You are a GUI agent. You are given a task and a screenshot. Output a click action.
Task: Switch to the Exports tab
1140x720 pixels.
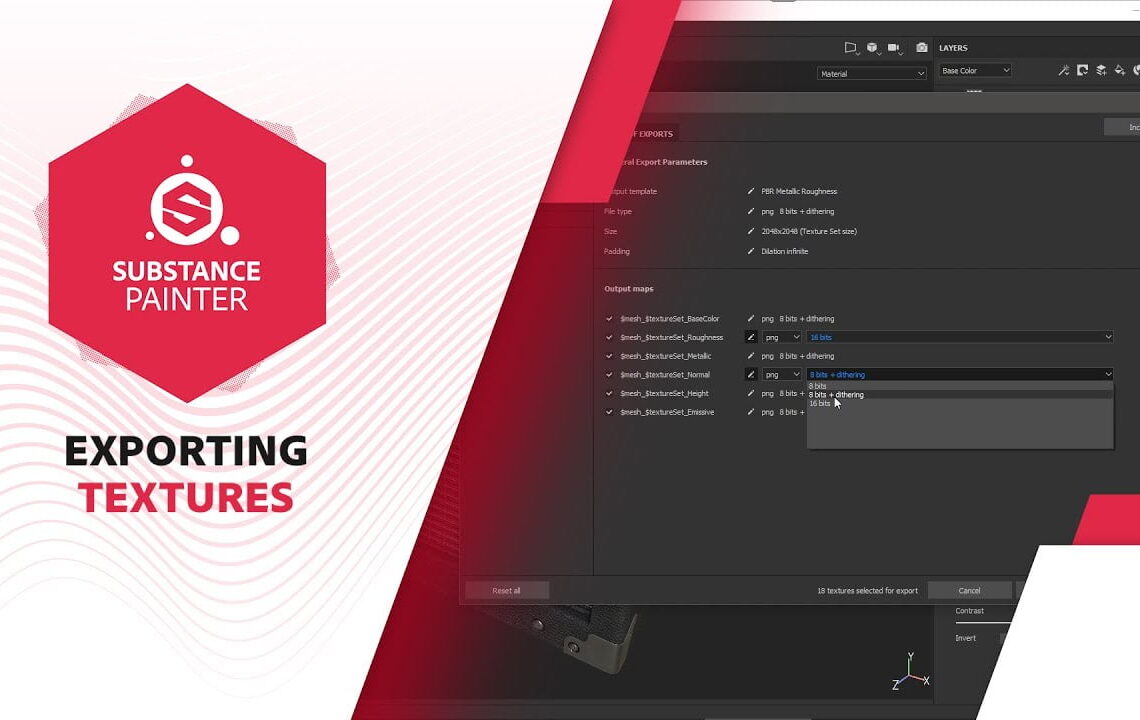point(655,132)
